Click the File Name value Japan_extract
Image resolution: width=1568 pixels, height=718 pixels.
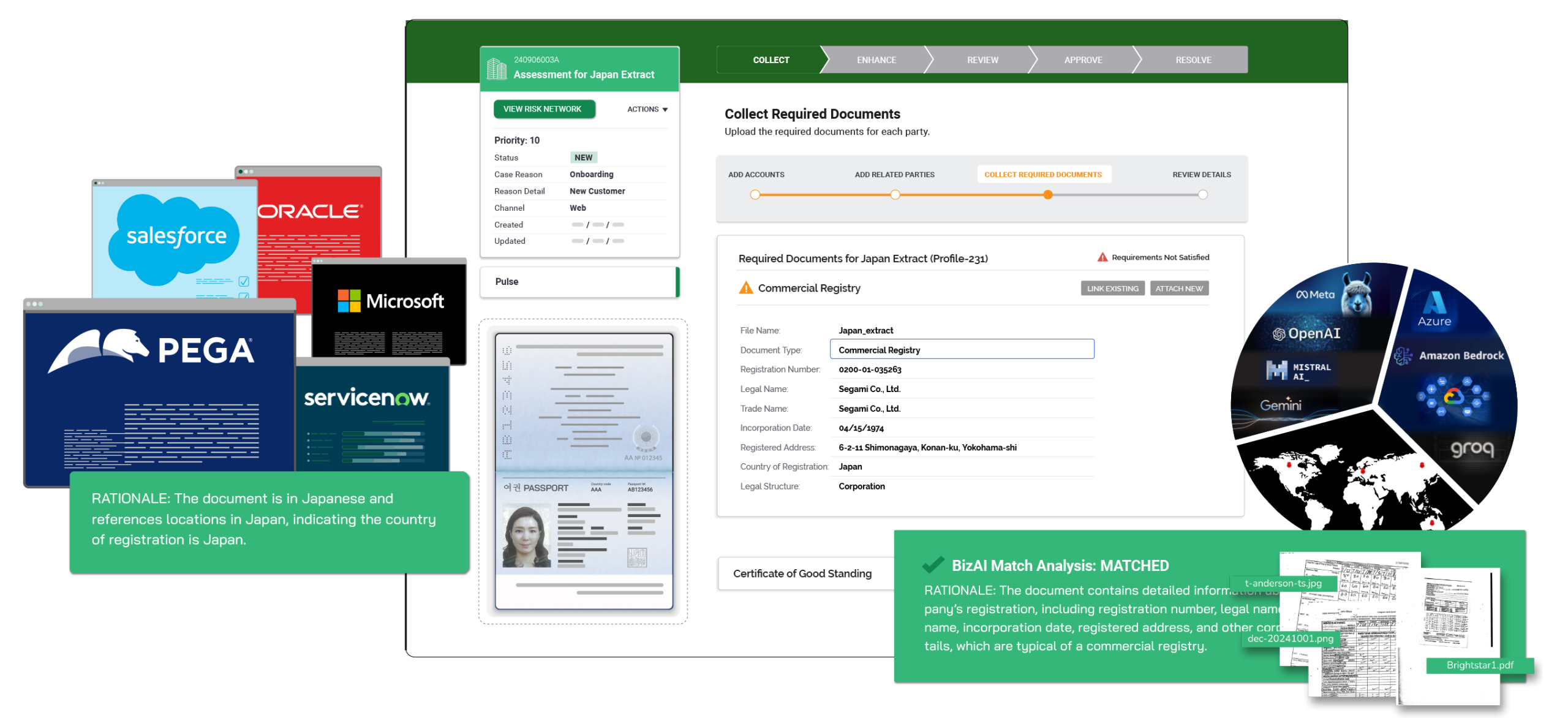865,330
